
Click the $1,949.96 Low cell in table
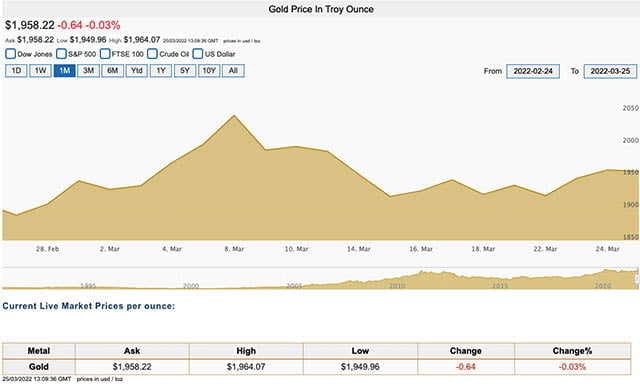(x=360, y=367)
